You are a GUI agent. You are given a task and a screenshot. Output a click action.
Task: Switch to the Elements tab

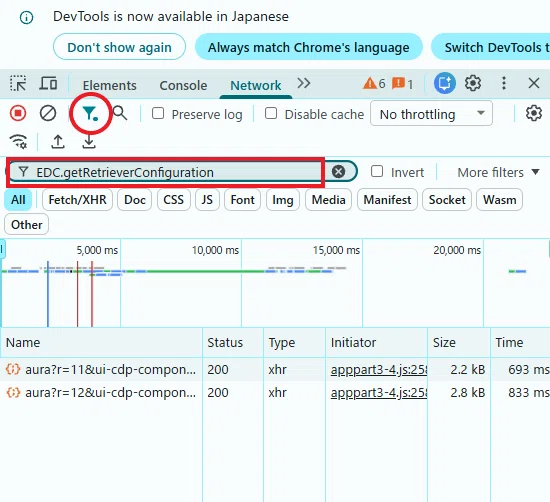tap(109, 85)
